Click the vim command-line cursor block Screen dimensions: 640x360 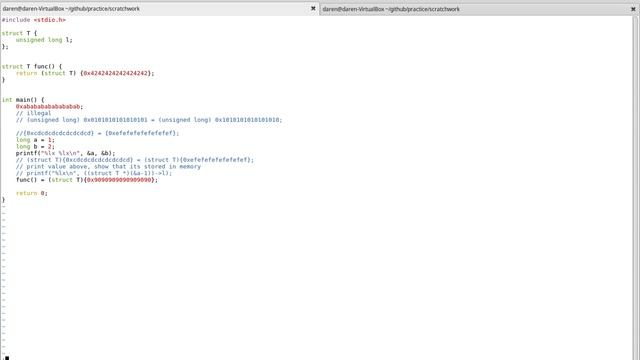click(x=7, y=358)
